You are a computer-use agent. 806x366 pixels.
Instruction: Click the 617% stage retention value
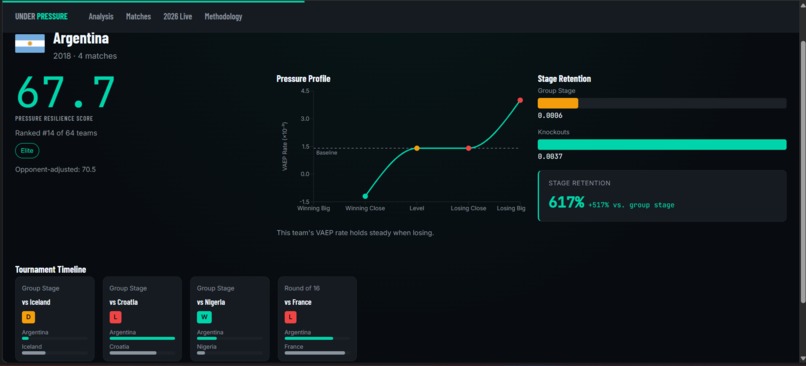[x=566, y=203]
